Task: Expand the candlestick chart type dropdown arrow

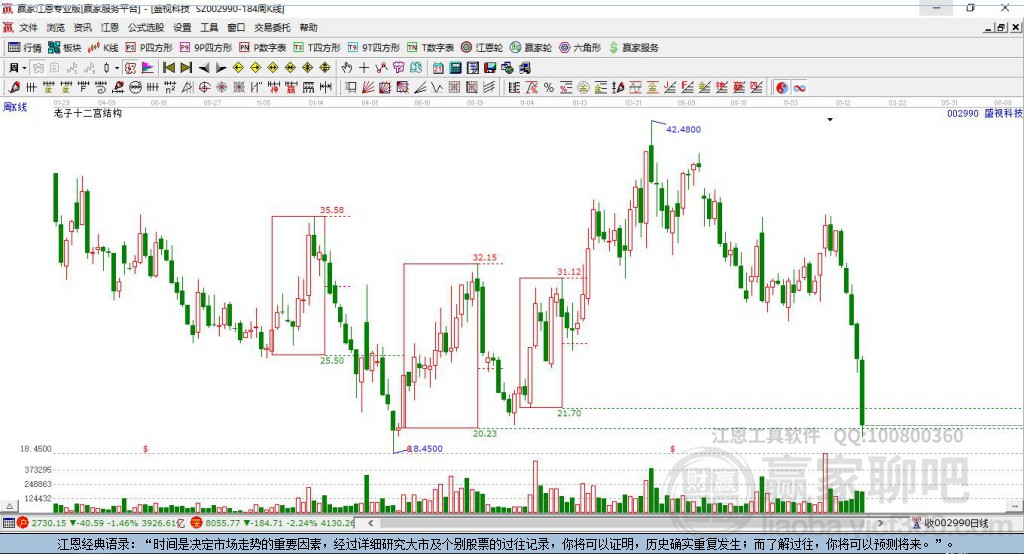Action: [x=117, y=68]
